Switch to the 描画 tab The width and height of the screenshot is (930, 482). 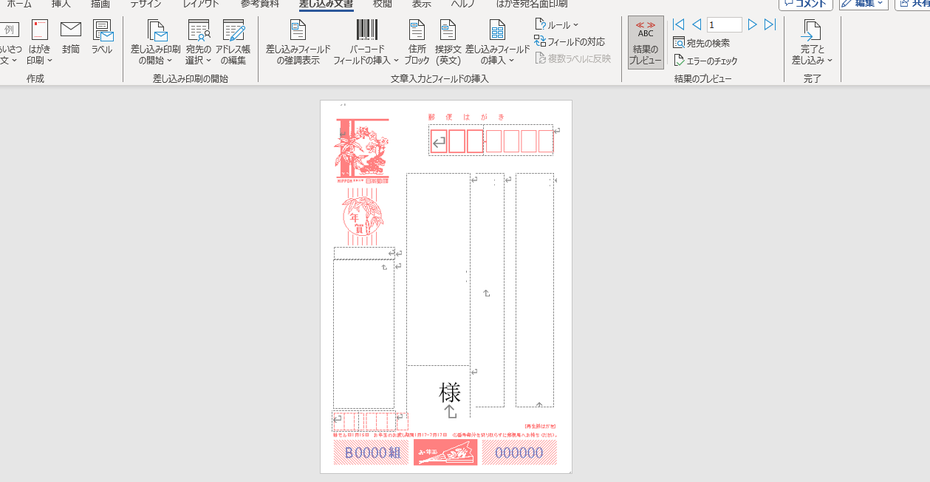(100, 4)
